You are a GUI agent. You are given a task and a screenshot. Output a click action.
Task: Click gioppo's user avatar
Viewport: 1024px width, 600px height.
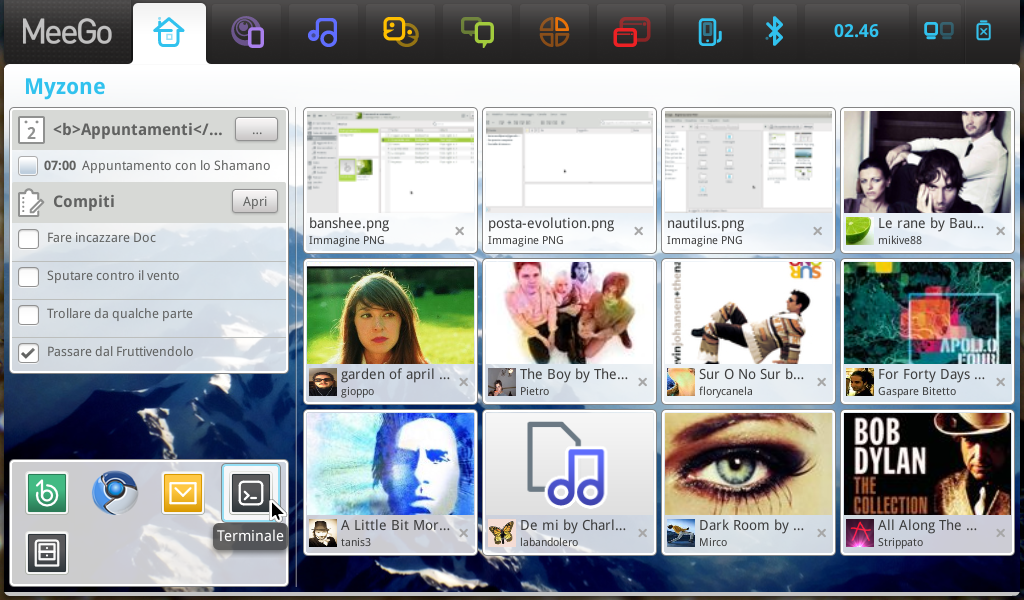323,382
